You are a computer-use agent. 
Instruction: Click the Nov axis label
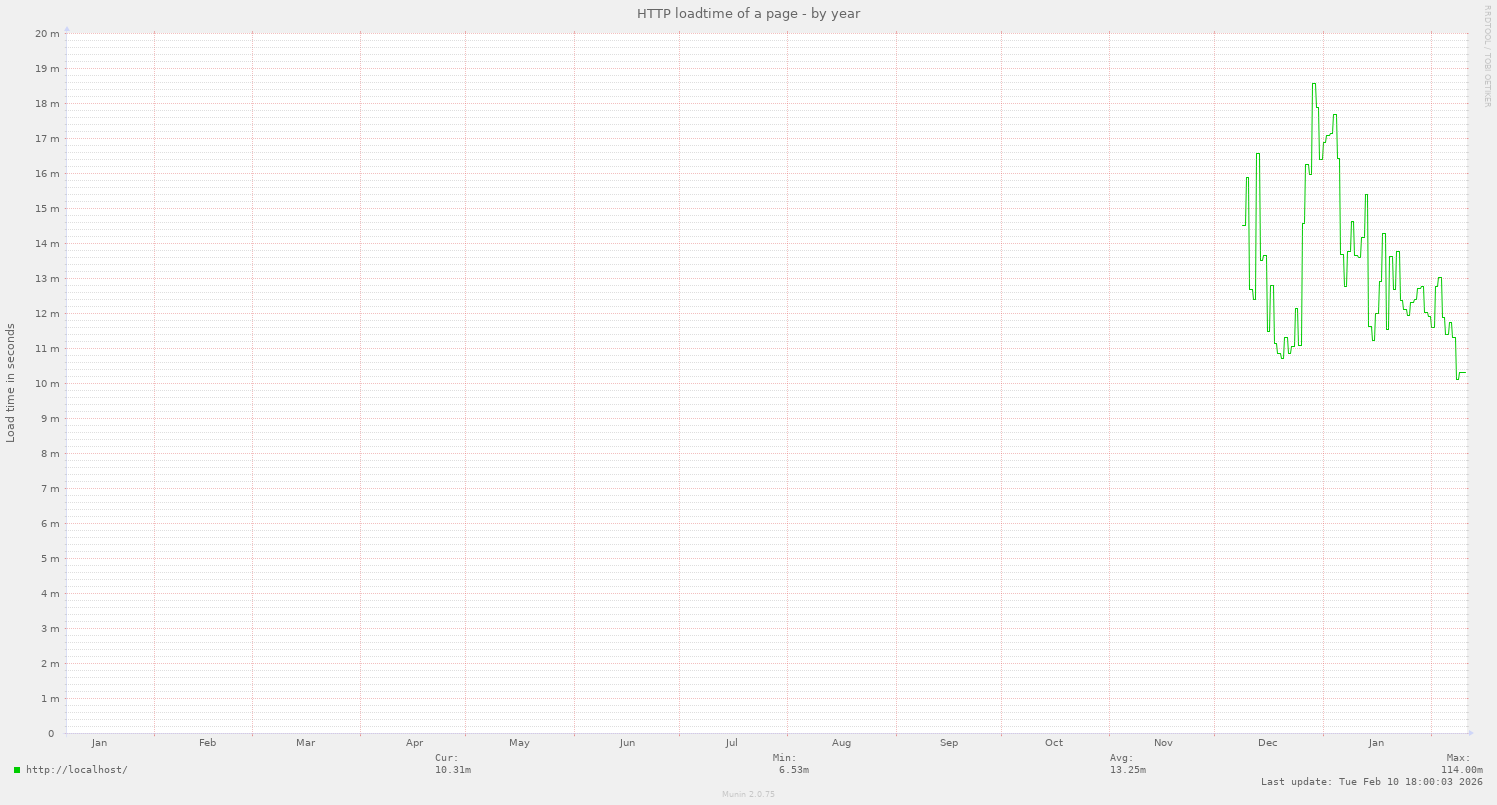[x=1162, y=742]
